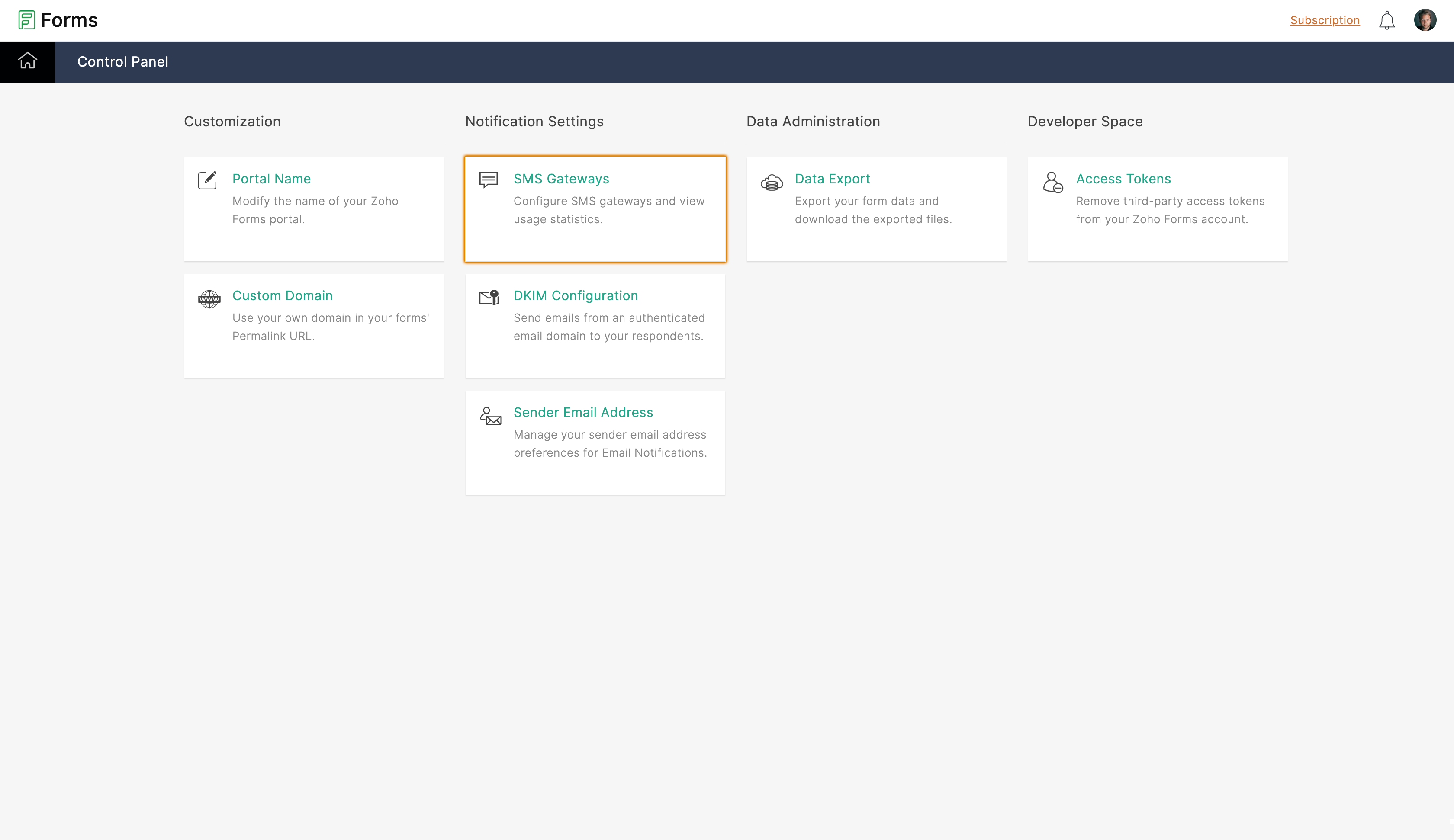Click the Data Export cloud icon
Image resolution: width=1454 pixels, height=840 pixels.
772,182
